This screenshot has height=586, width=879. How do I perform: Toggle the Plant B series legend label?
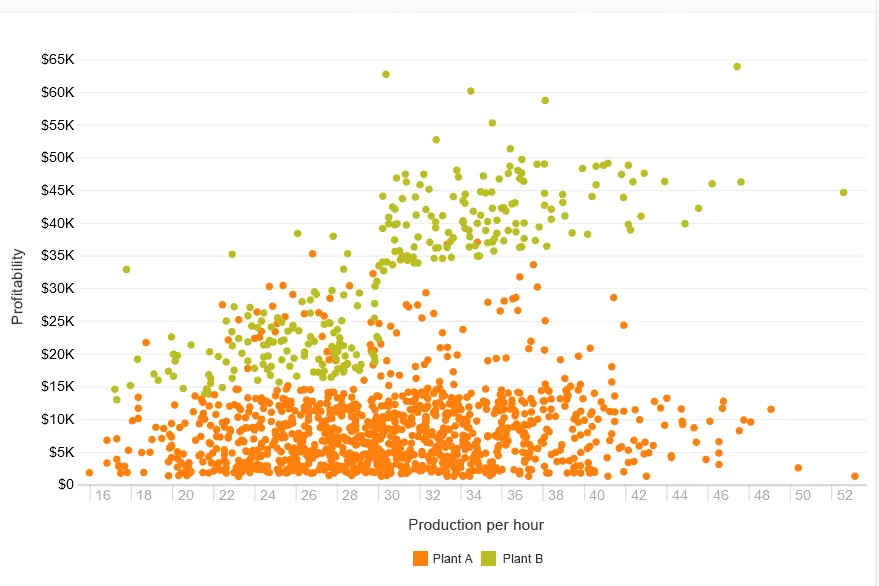[522, 559]
